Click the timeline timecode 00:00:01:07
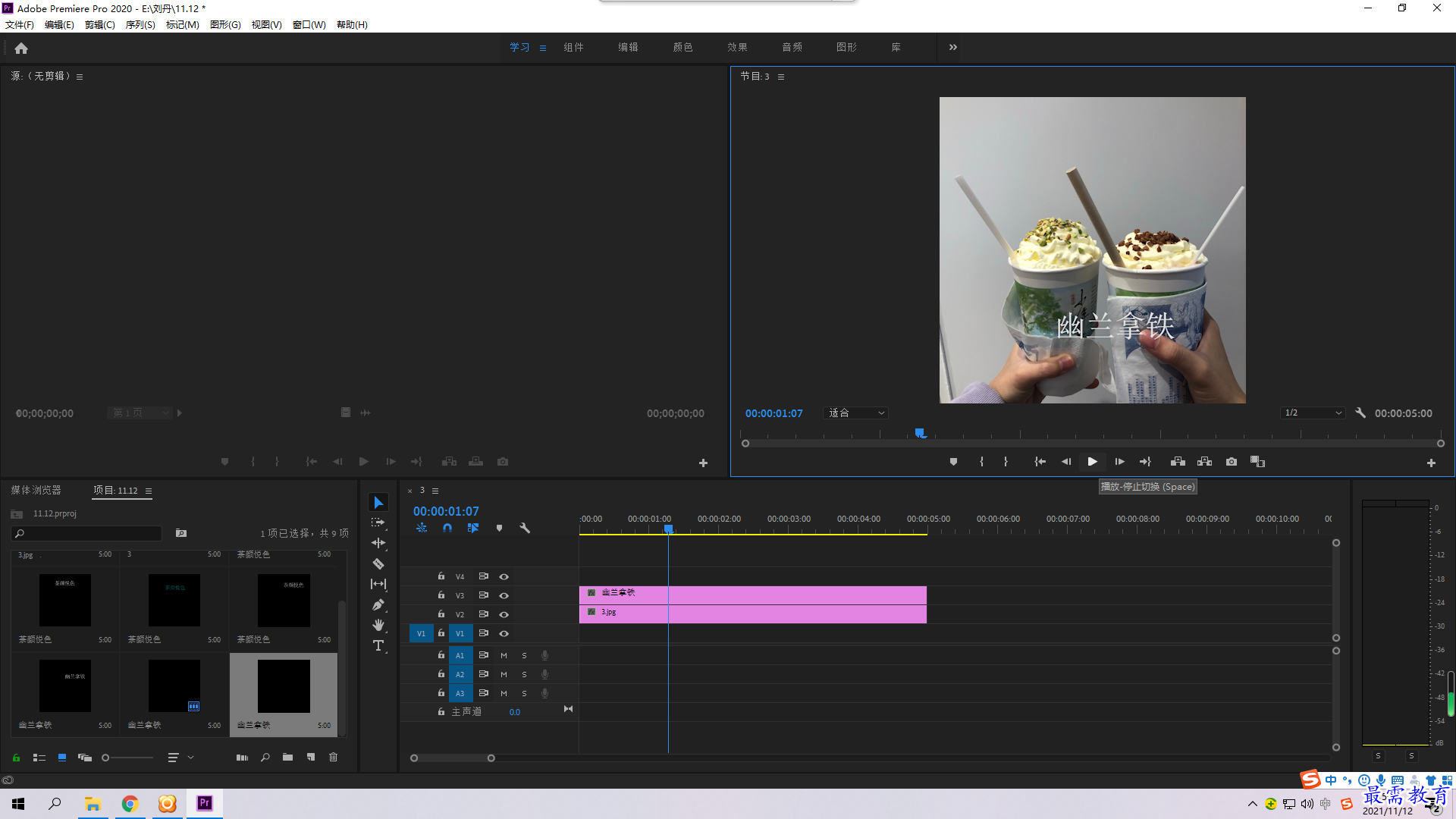Screen dimensions: 1456x819 coord(446,511)
